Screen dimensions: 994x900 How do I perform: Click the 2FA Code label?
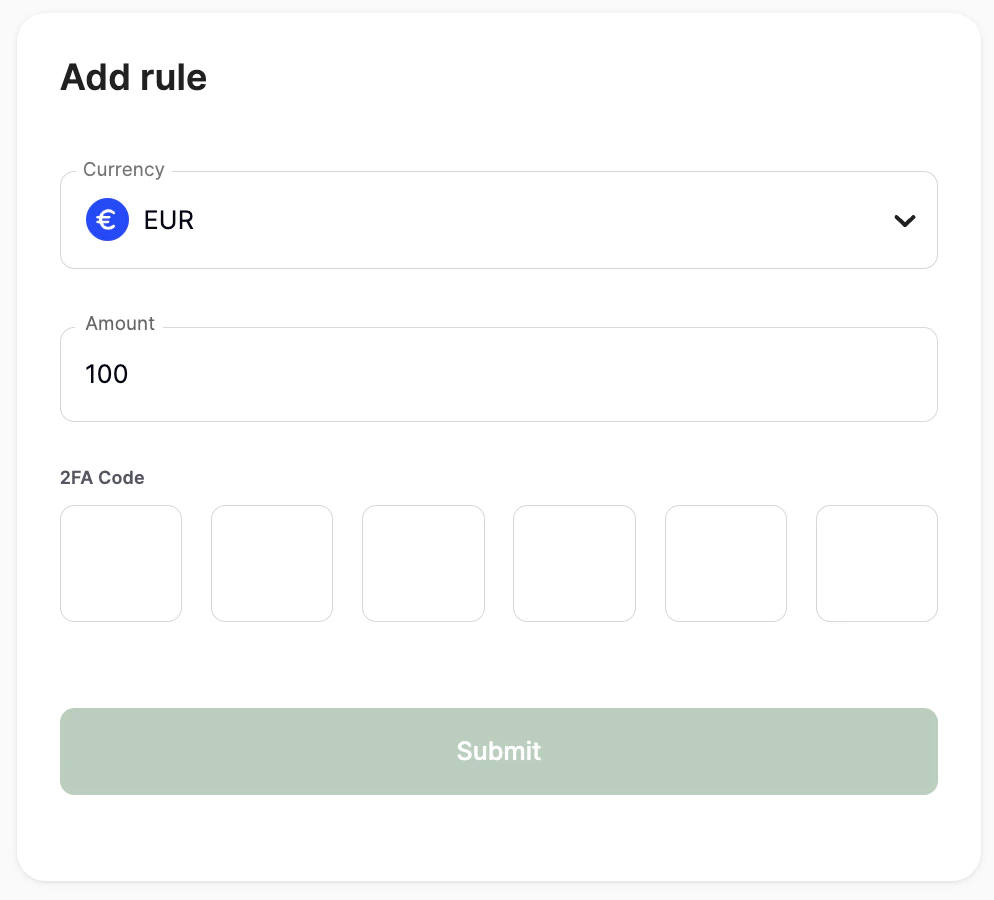(102, 478)
